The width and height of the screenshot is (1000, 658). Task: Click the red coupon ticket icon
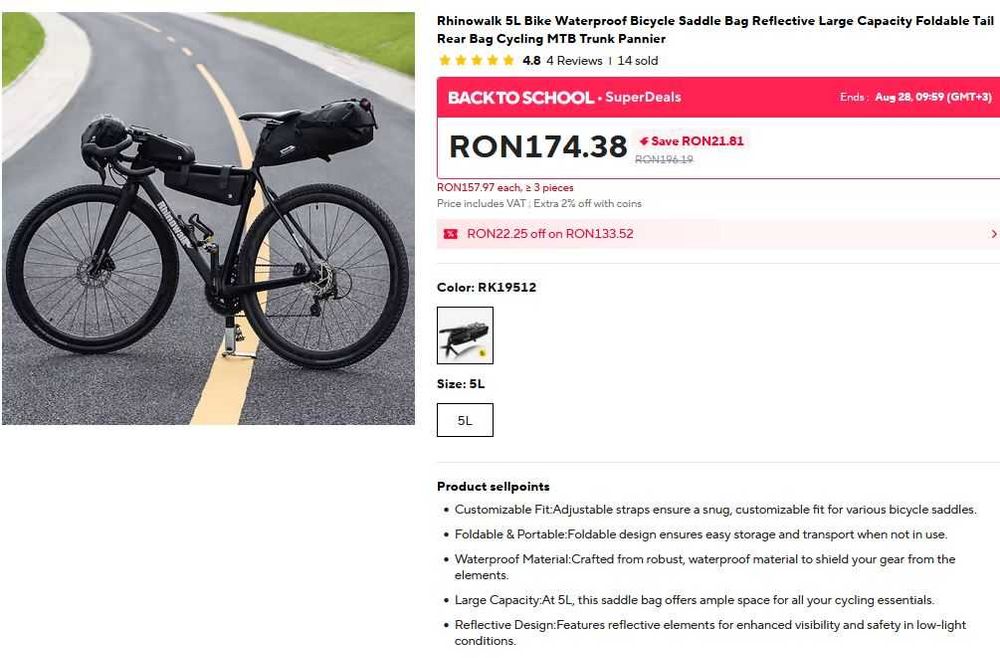point(450,234)
